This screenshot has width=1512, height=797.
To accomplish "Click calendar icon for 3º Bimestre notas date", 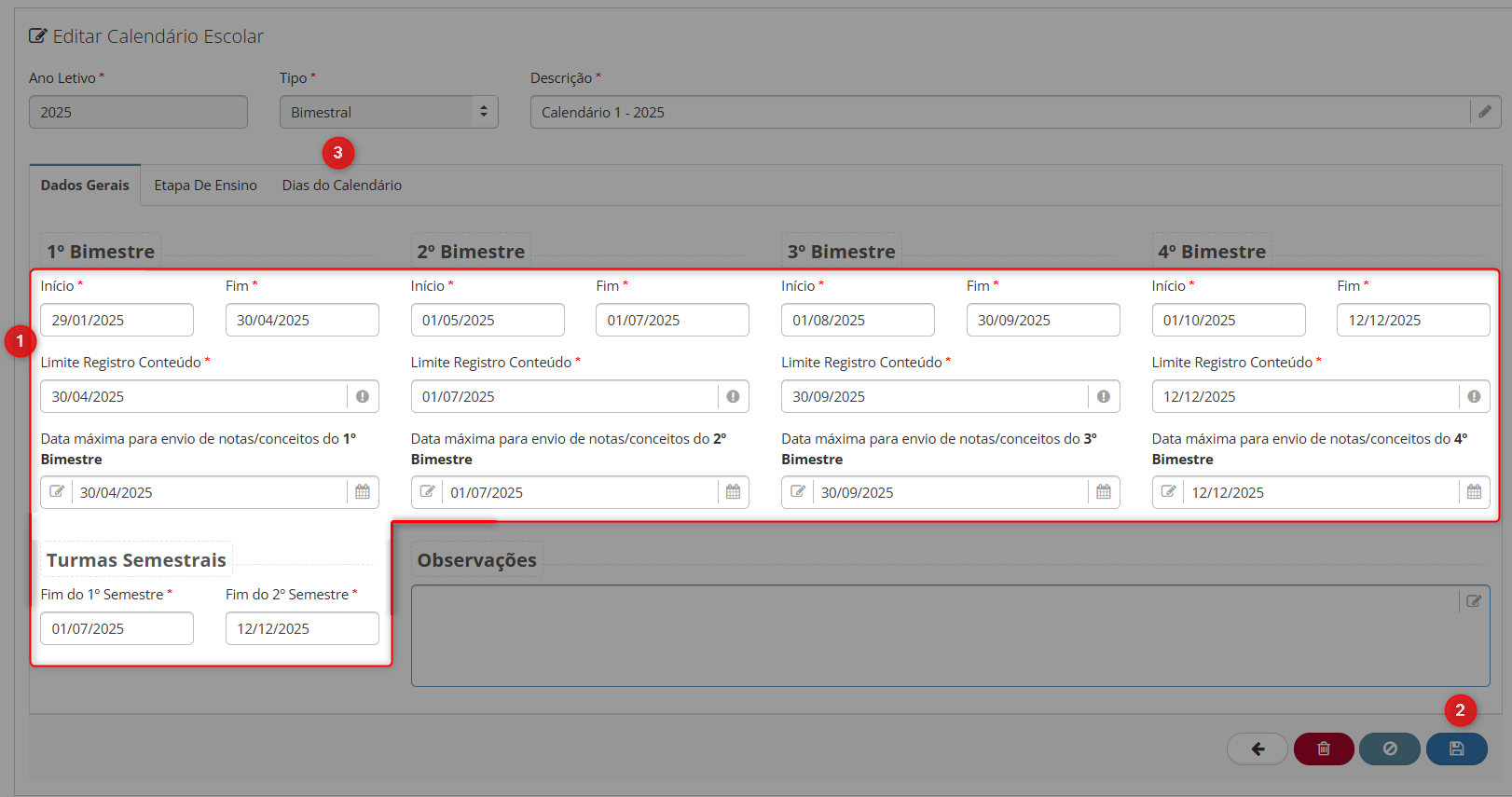I will coord(1104,492).
